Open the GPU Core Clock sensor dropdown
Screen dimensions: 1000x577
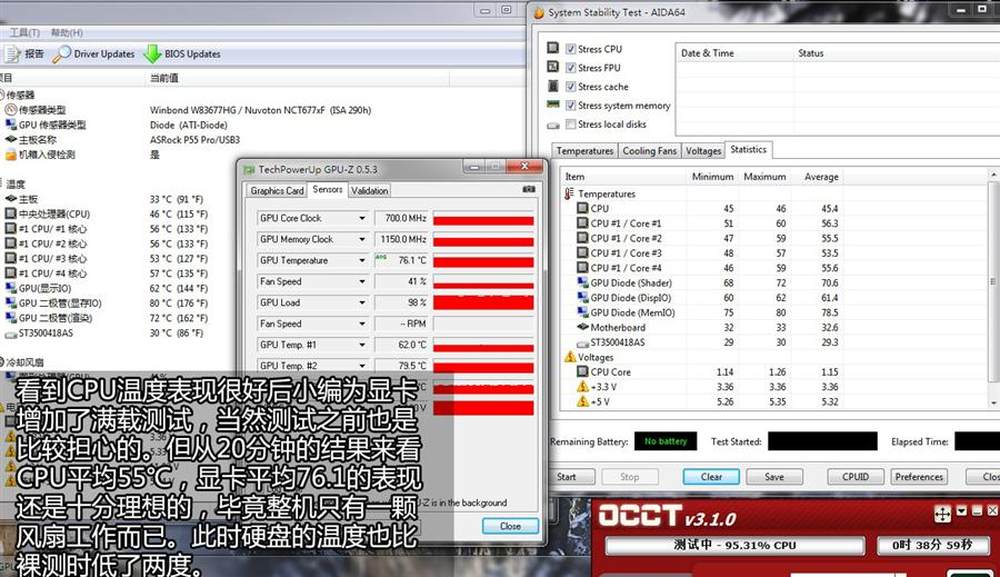pos(362,218)
